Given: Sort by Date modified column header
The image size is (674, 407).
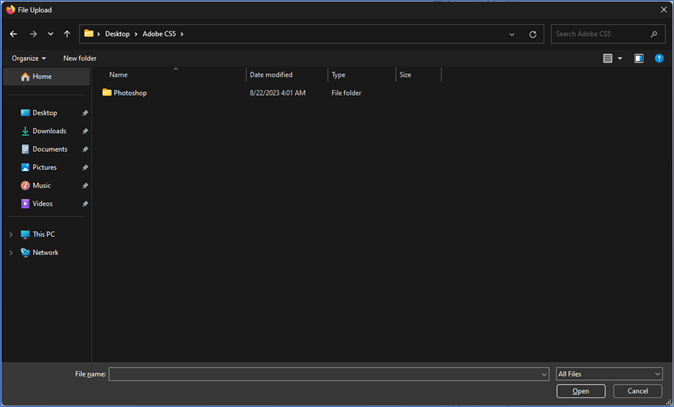Looking at the screenshot, I should click(271, 75).
